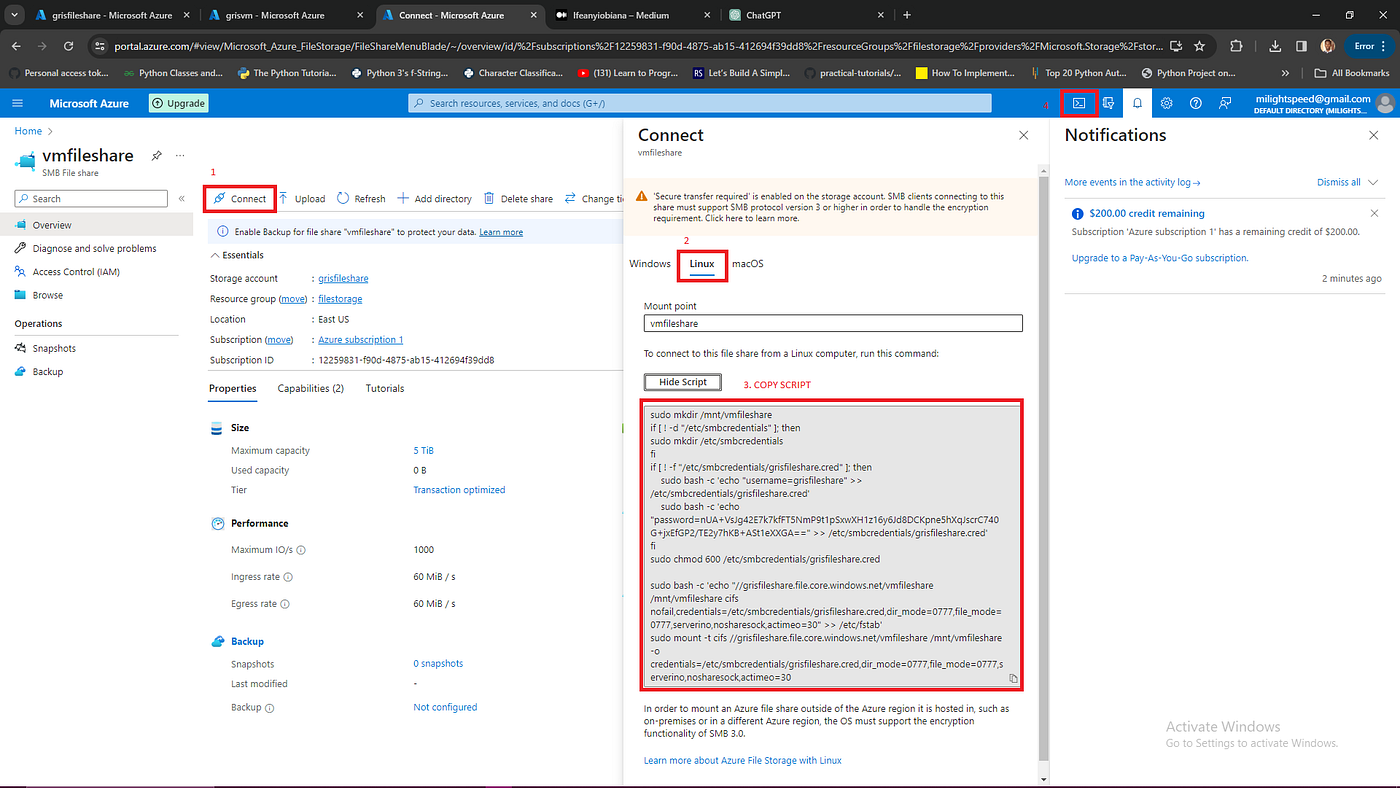Click the Azure search resources box
This screenshot has height=788, width=1400.
coord(700,103)
